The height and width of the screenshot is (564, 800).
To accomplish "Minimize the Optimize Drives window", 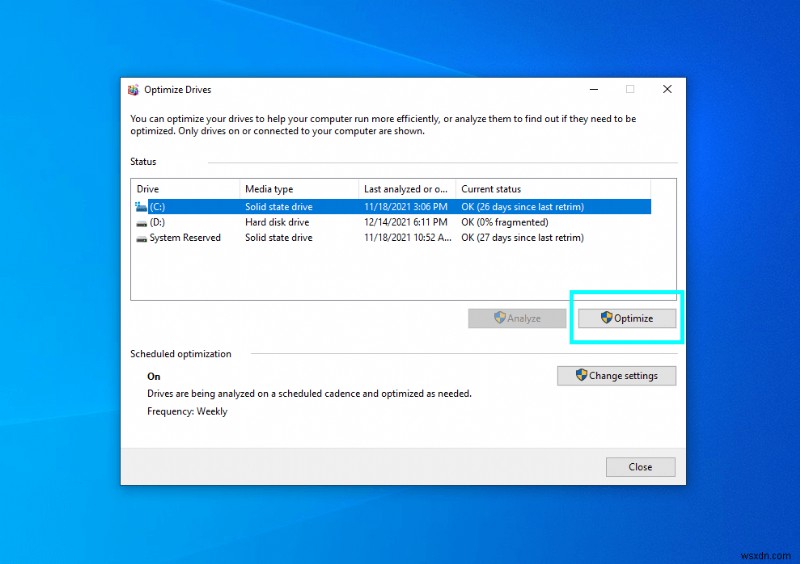I will tap(594, 89).
